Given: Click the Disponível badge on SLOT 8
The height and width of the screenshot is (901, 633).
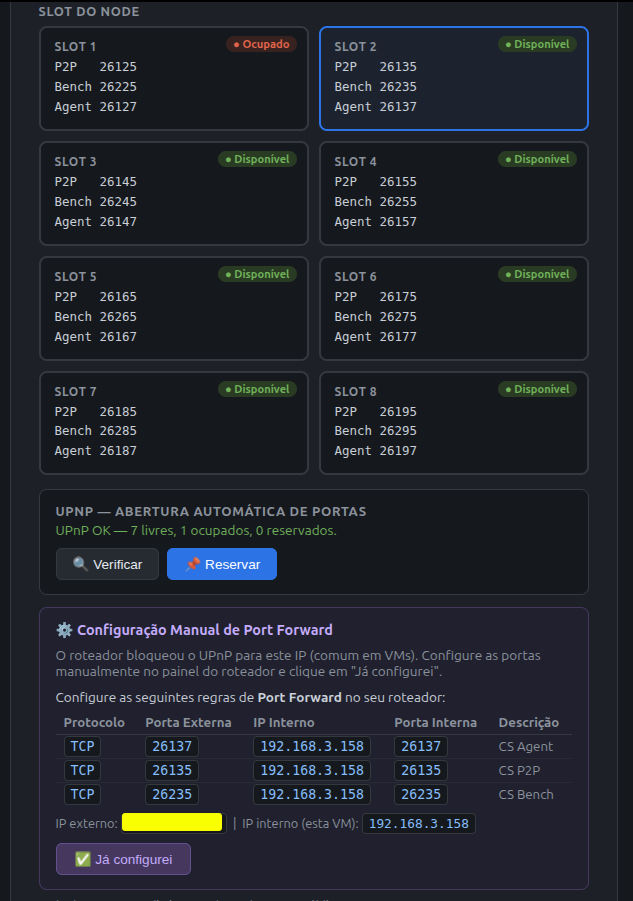Looking at the screenshot, I should [537, 389].
